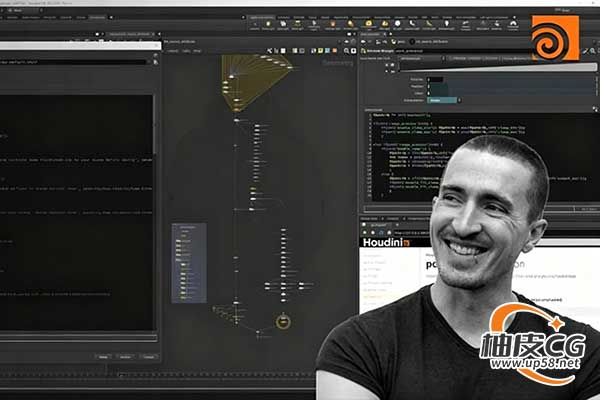The width and height of the screenshot is (600, 400).
Task: Click the Cancel button in the dialog
Action: [148, 356]
